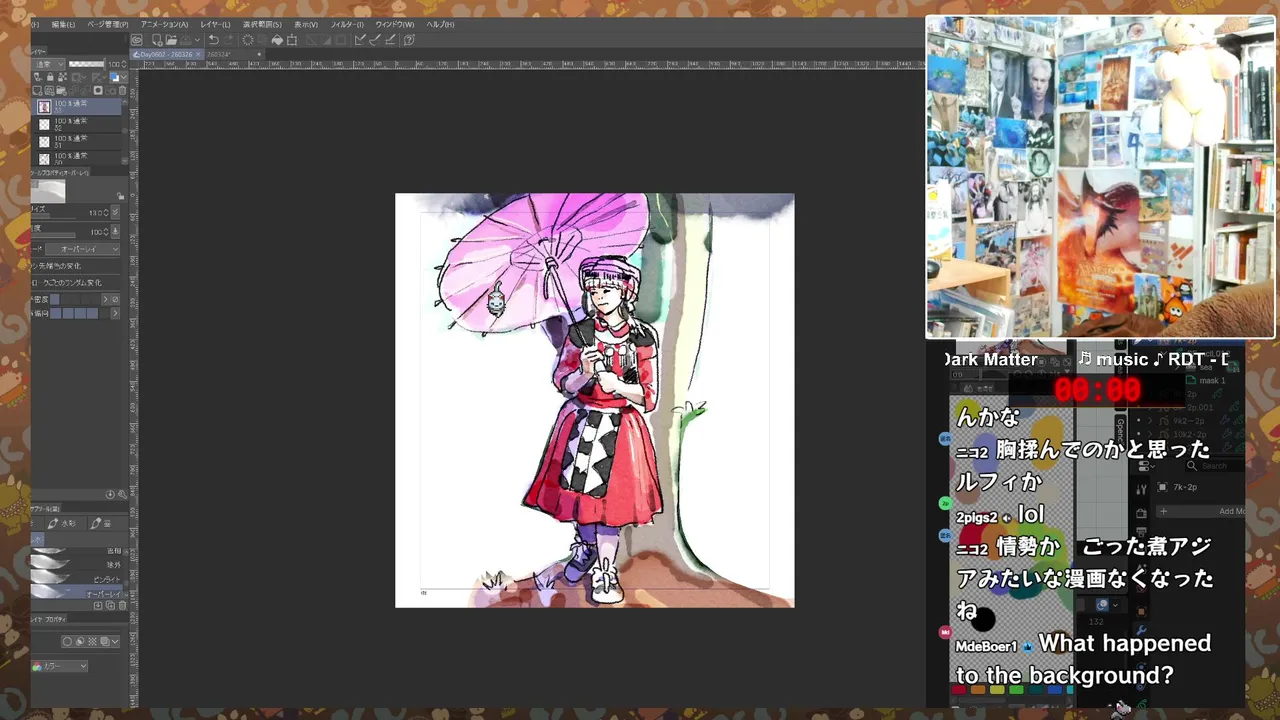Toggle snap to special ruler icon

point(375,40)
